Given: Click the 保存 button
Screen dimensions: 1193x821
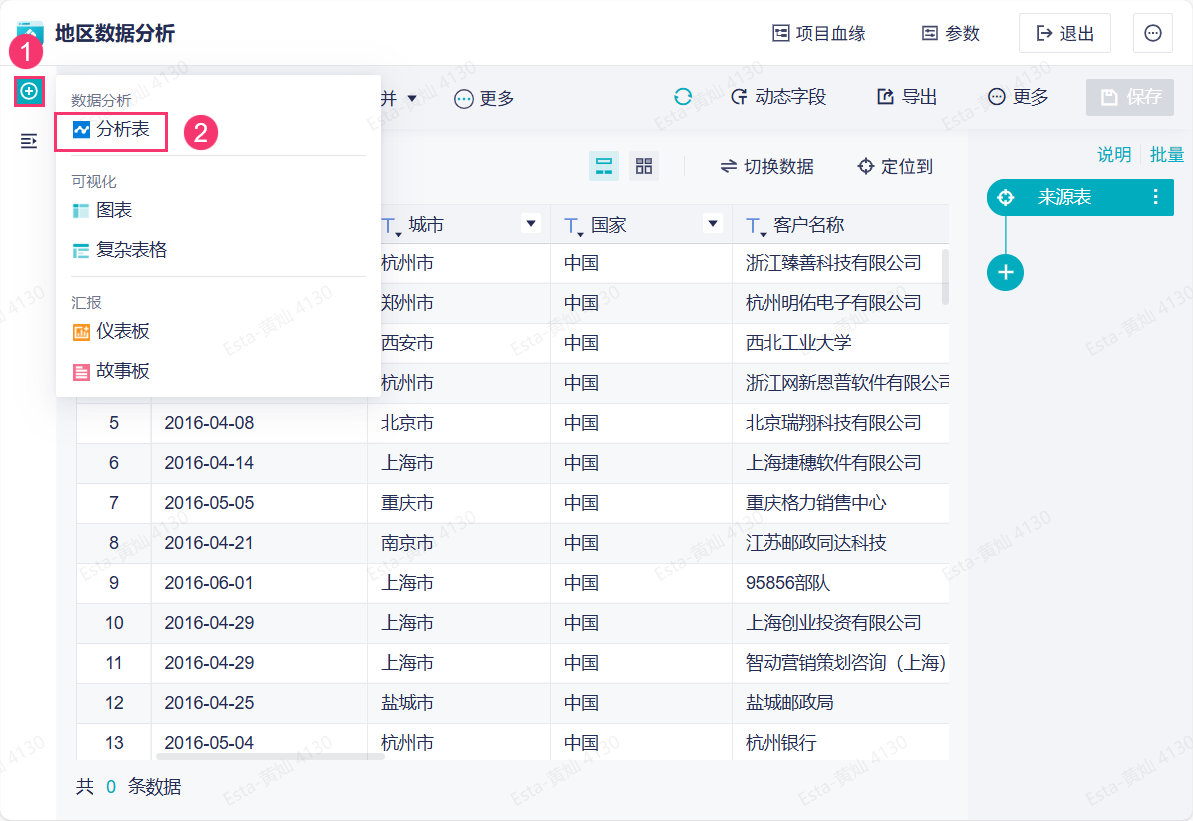Looking at the screenshot, I should point(1130,97).
